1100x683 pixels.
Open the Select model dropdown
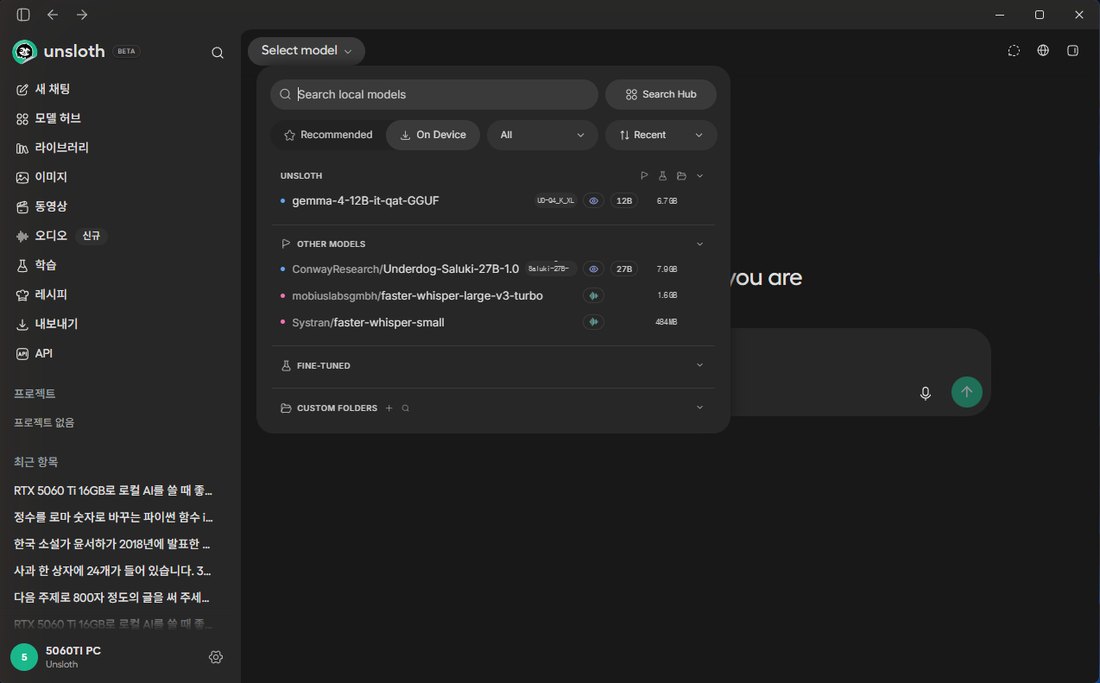click(x=306, y=50)
